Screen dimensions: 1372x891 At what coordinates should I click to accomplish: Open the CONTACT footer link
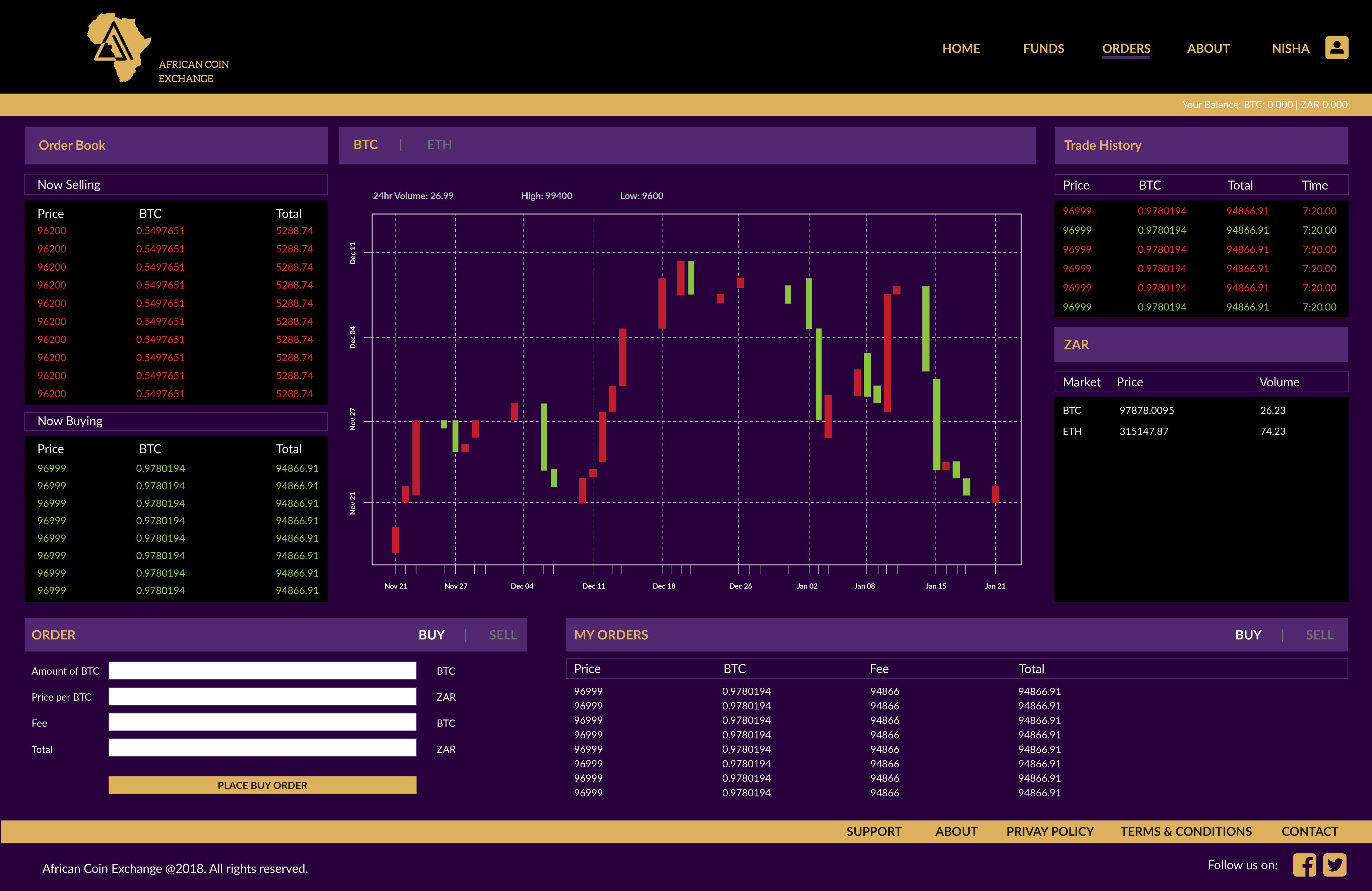1310,831
